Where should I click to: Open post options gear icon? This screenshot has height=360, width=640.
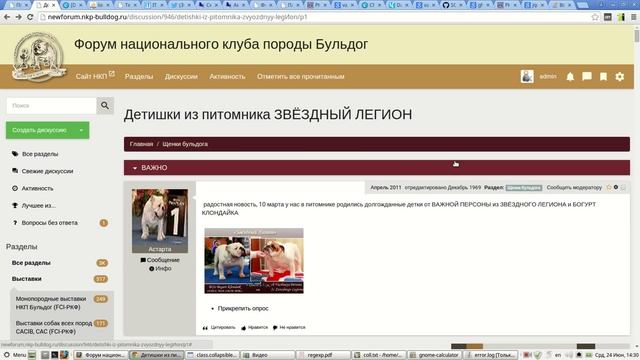pyautogui.click(x=616, y=187)
